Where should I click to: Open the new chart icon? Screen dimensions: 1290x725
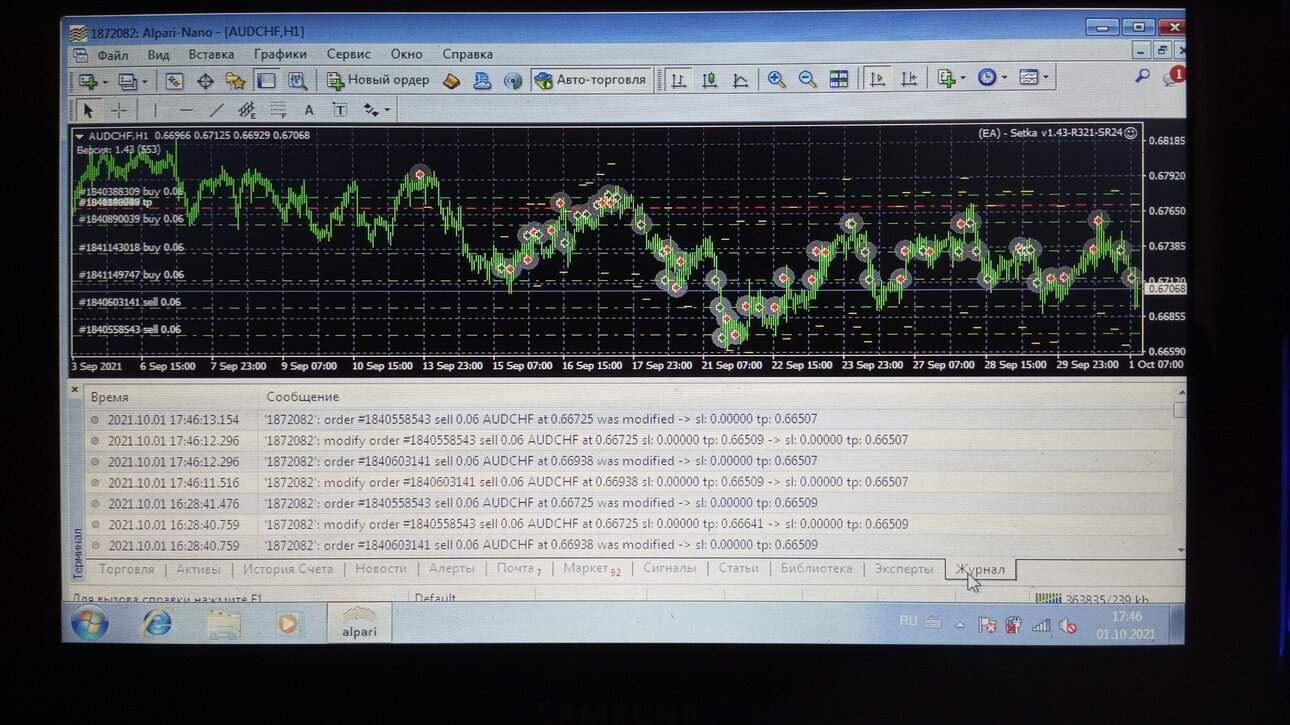(x=88, y=81)
